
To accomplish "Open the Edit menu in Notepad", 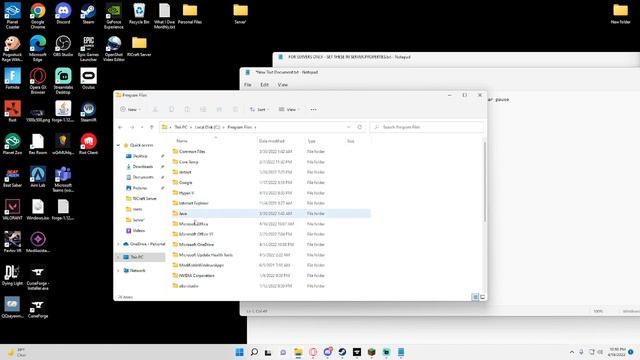I will (264, 85).
